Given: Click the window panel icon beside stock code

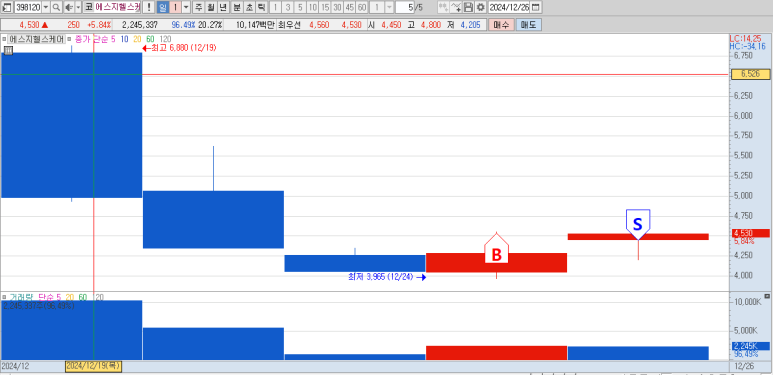Looking at the screenshot, I should pos(6,7).
